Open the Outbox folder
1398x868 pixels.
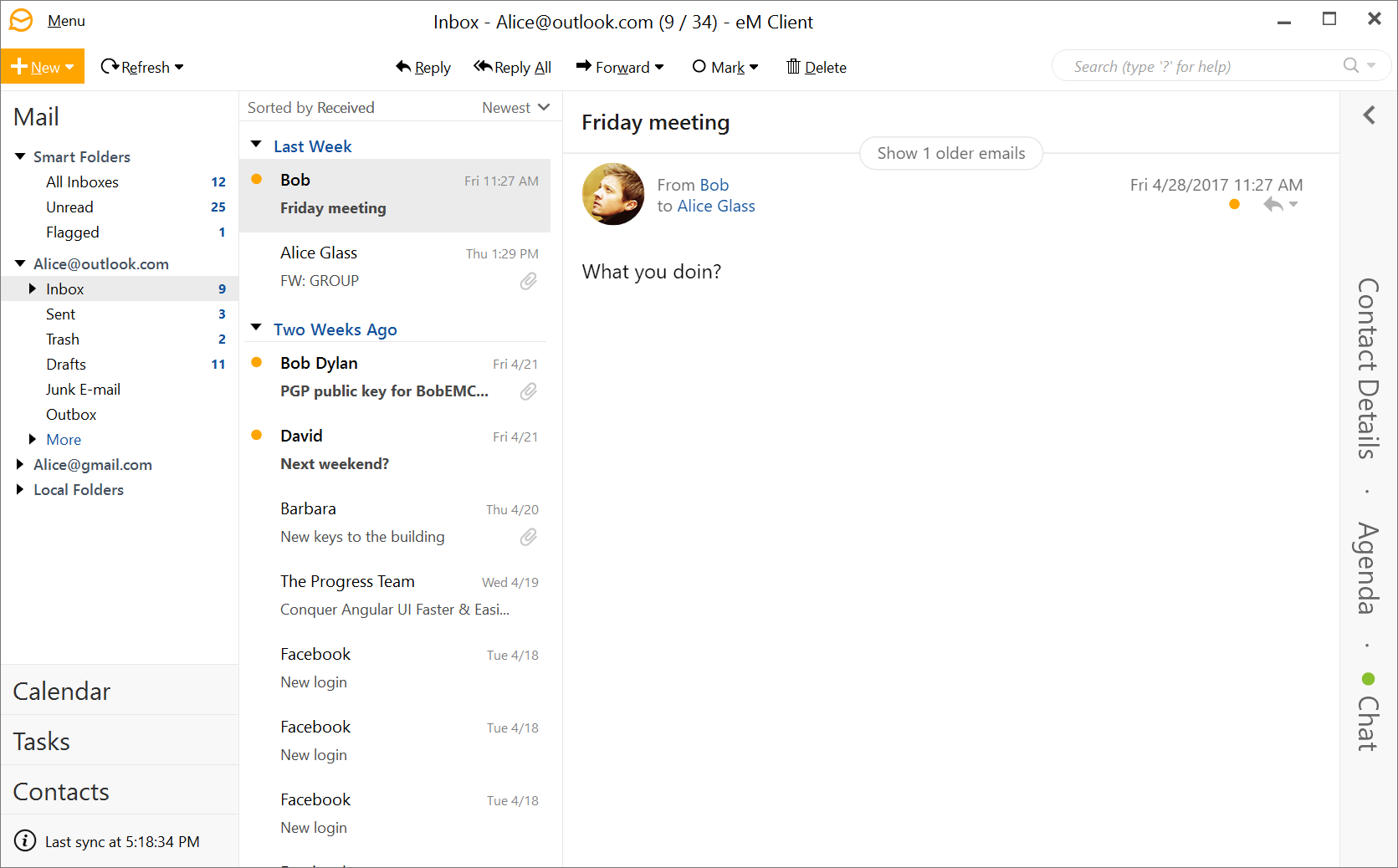(120, 414)
